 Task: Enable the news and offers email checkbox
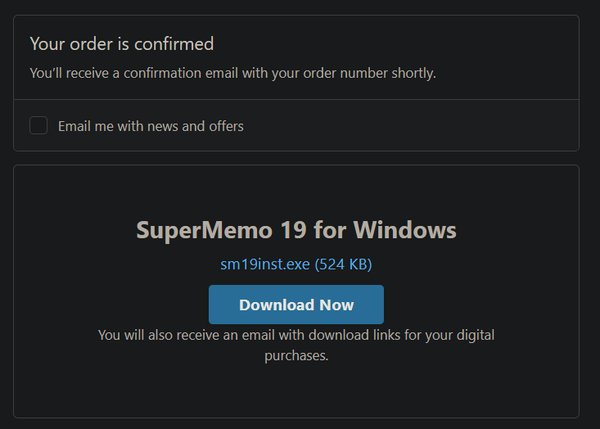tap(39, 126)
